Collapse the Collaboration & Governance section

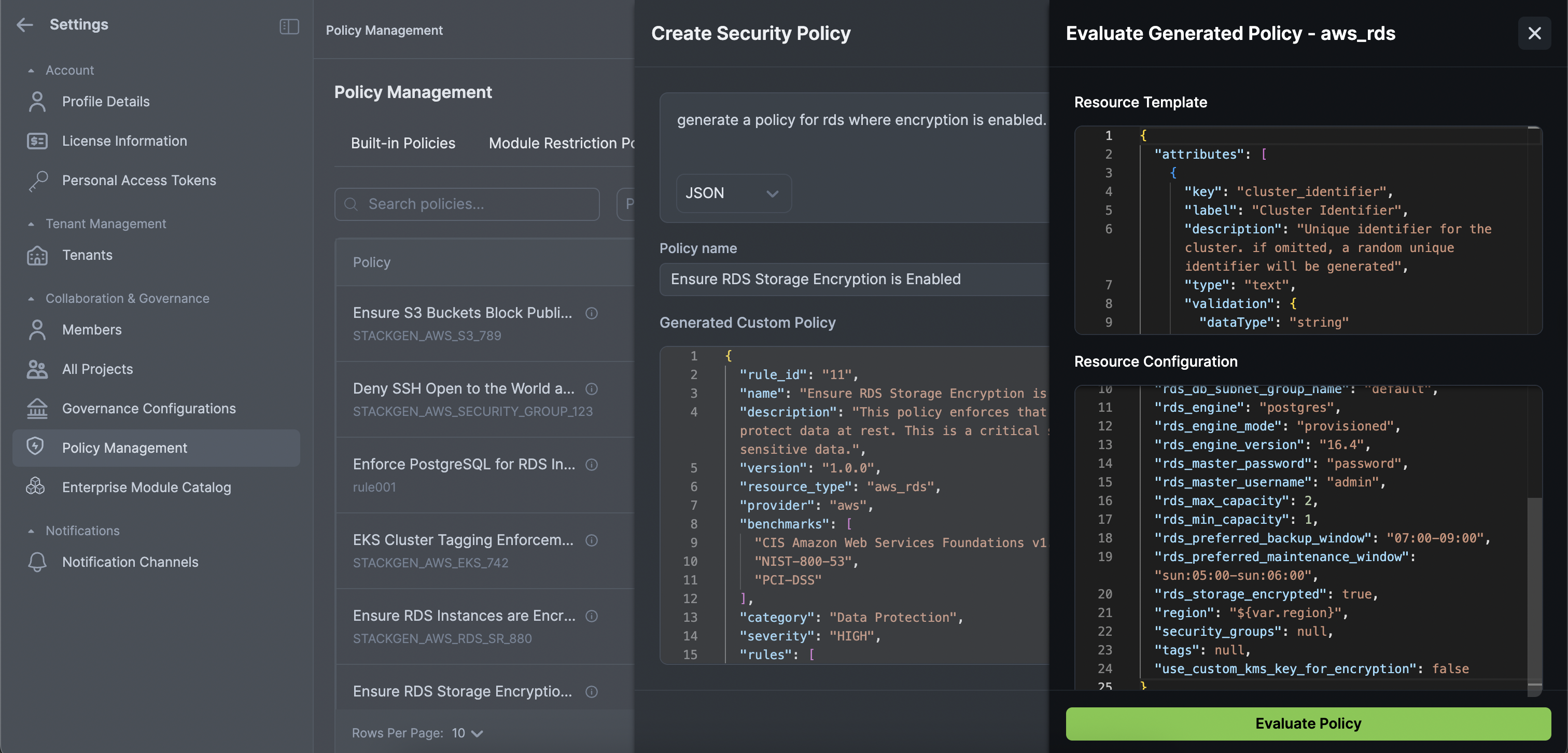click(x=32, y=298)
